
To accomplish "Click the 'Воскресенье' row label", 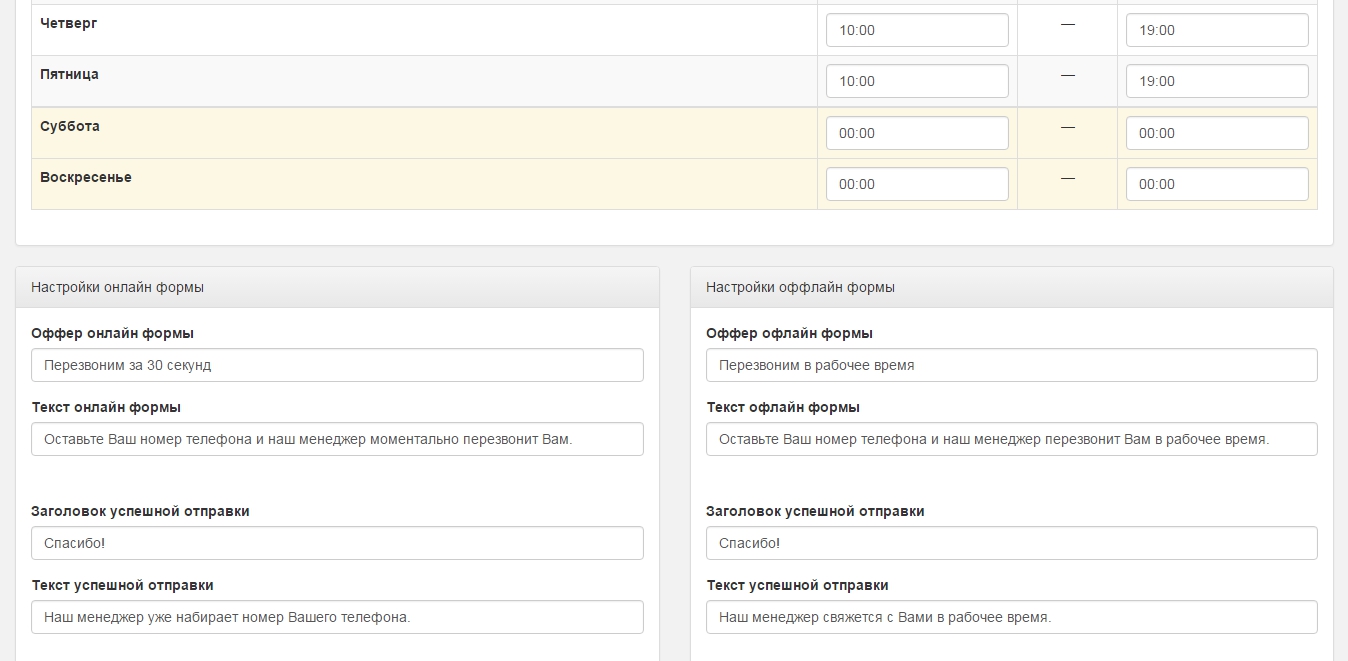I will 86,177.
